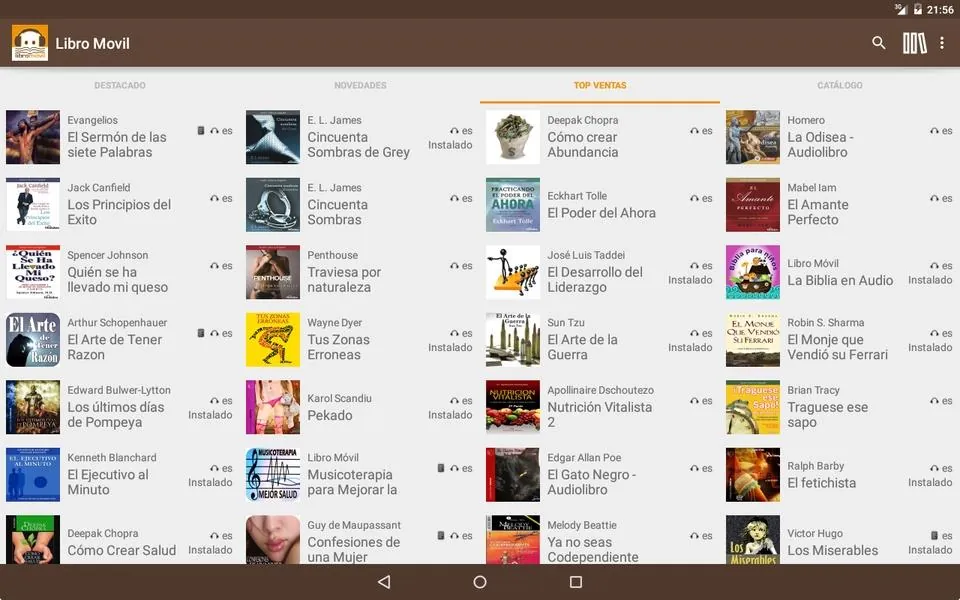Open the Catálogo tab

point(840,85)
